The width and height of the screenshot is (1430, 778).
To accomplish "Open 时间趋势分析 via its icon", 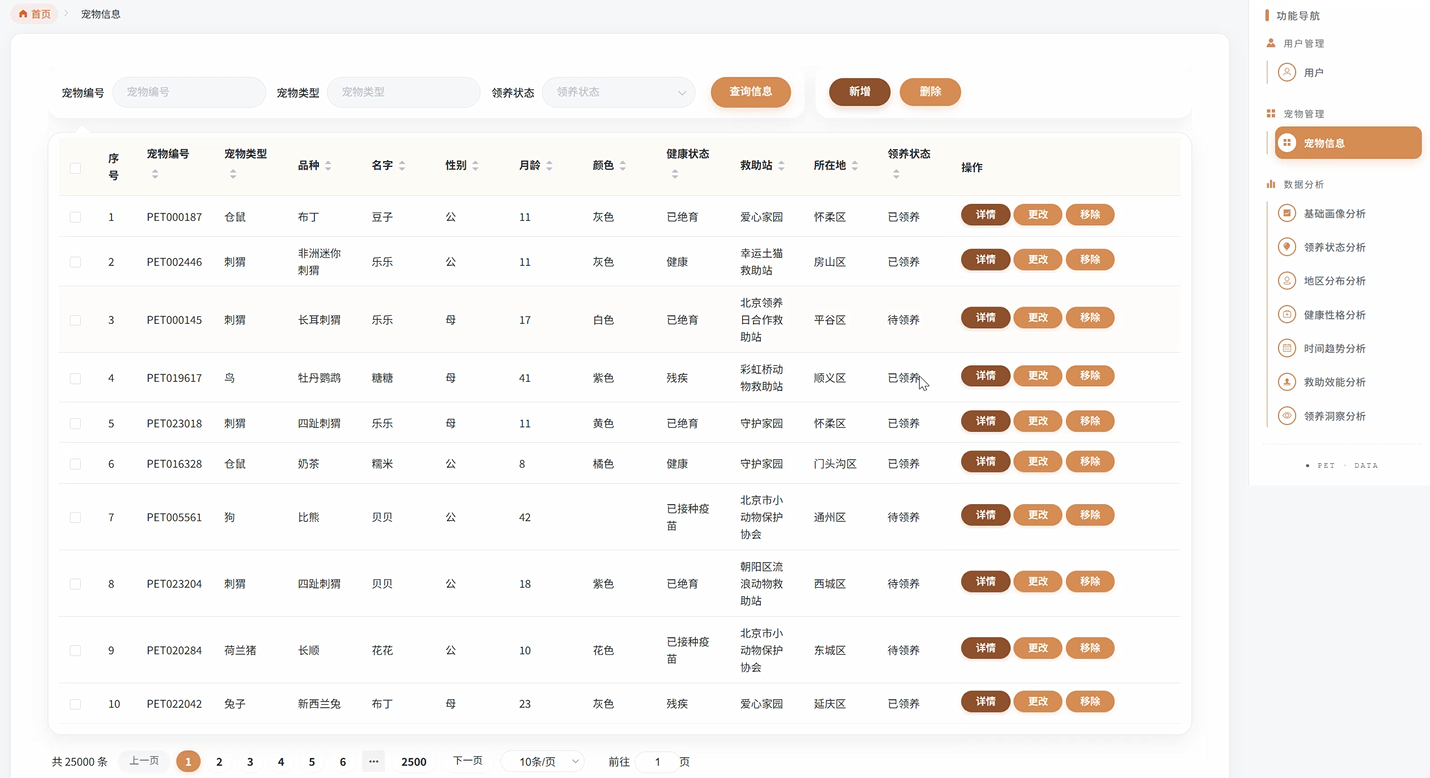I will [1287, 348].
